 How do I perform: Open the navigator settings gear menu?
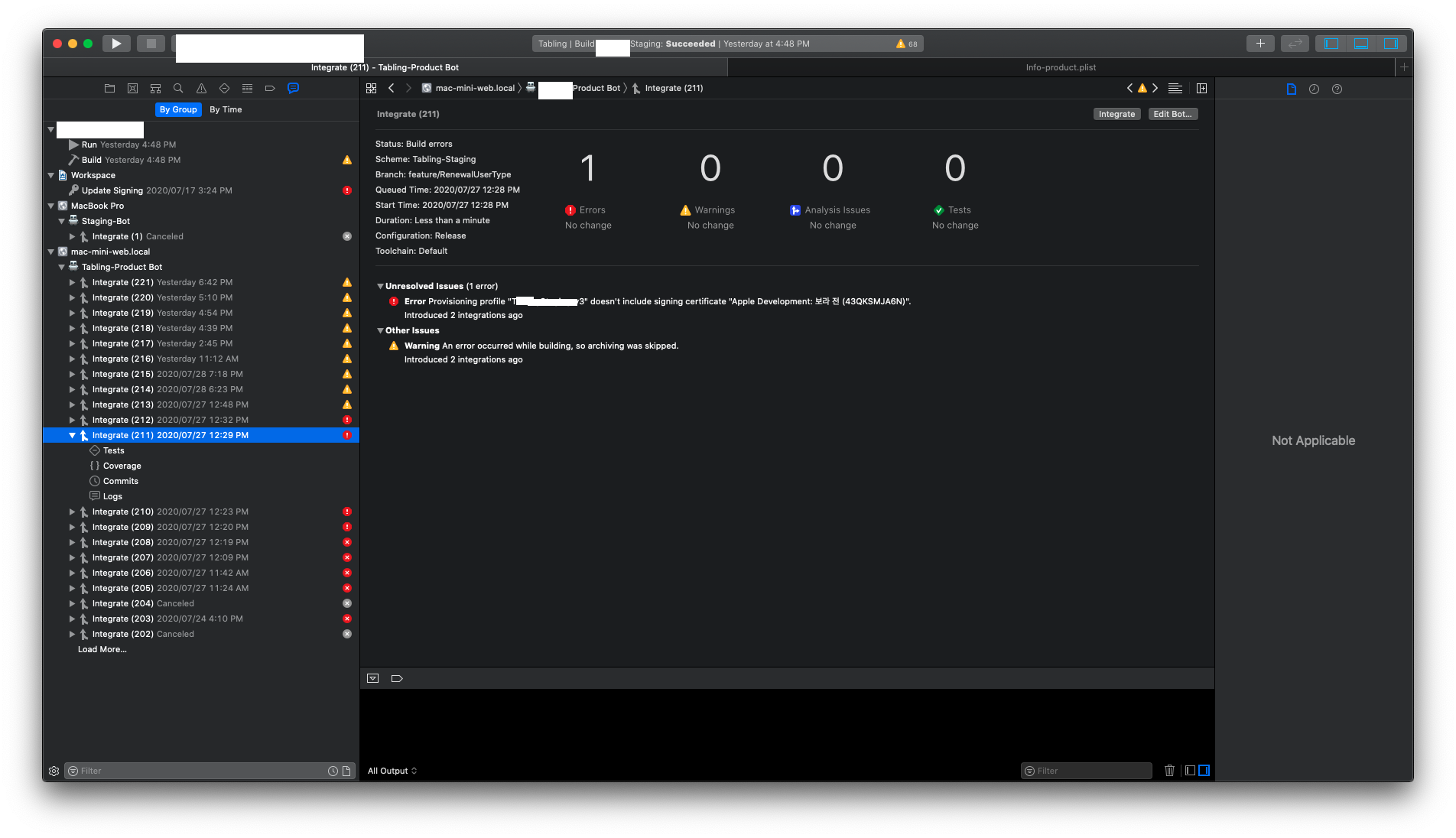pos(54,771)
